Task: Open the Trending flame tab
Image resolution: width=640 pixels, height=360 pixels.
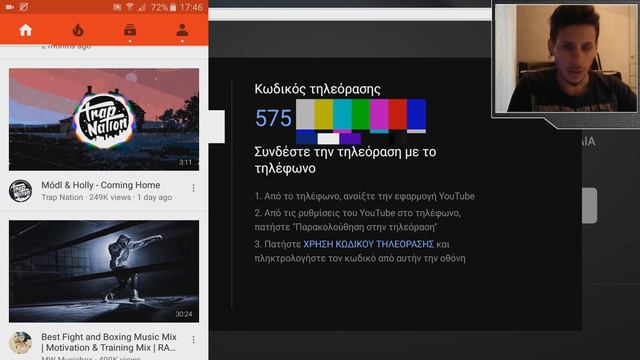Action: coord(78,30)
